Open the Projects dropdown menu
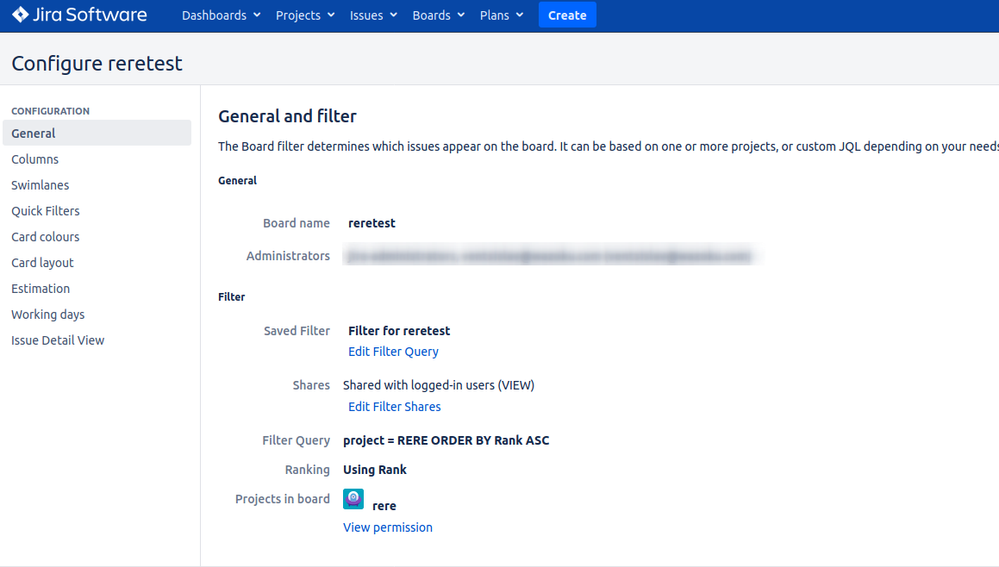 coord(305,15)
